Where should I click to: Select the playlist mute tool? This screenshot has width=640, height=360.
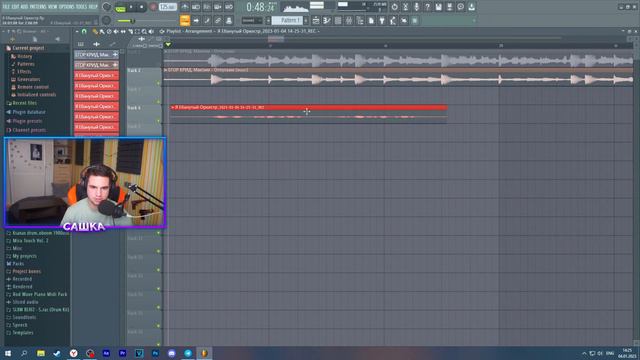[116, 31]
